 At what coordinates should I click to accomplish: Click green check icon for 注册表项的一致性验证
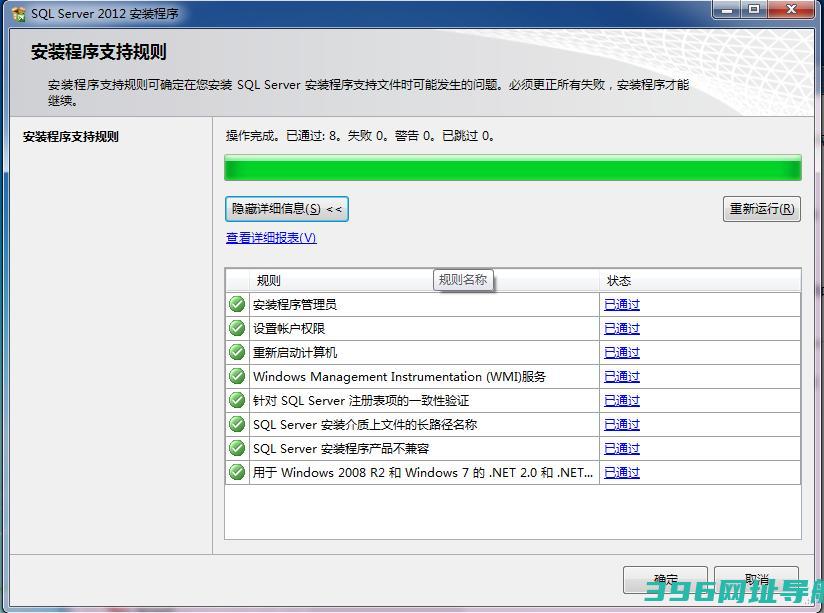237,400
